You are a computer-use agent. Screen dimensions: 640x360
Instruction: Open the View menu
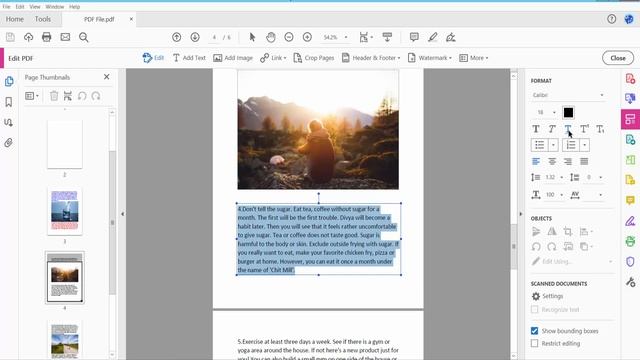point(35,7)
